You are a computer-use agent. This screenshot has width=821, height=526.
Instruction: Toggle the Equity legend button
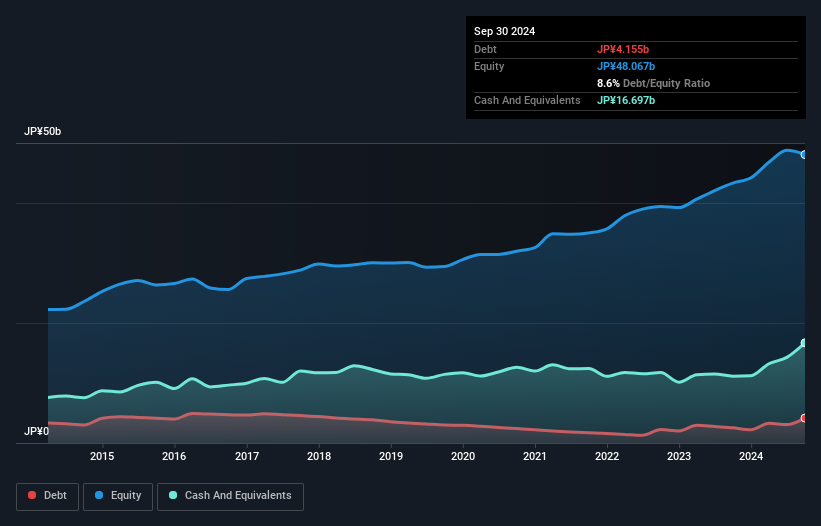(118, 496)
